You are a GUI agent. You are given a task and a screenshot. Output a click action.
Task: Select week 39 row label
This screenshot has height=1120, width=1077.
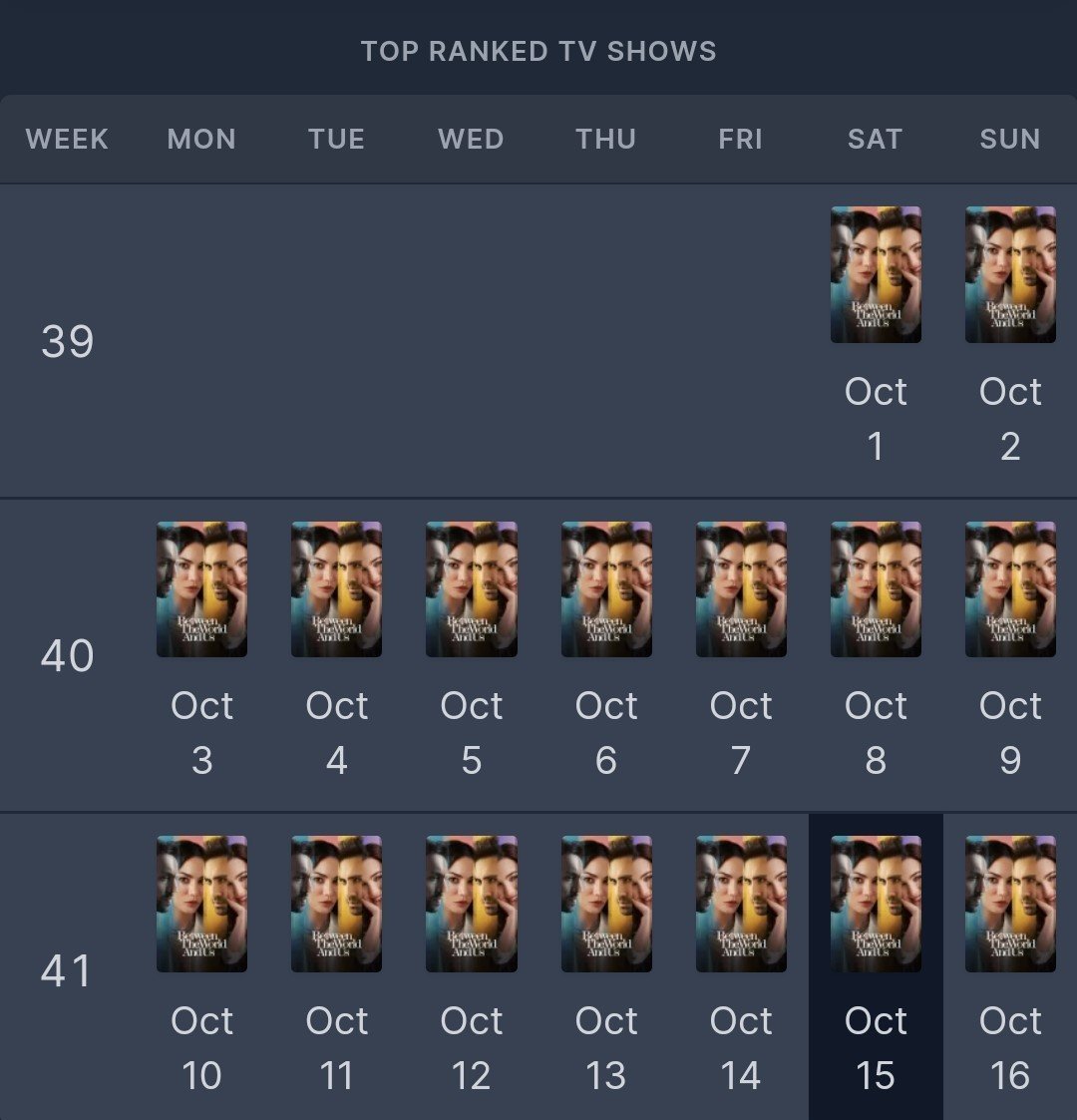point(67,342)
